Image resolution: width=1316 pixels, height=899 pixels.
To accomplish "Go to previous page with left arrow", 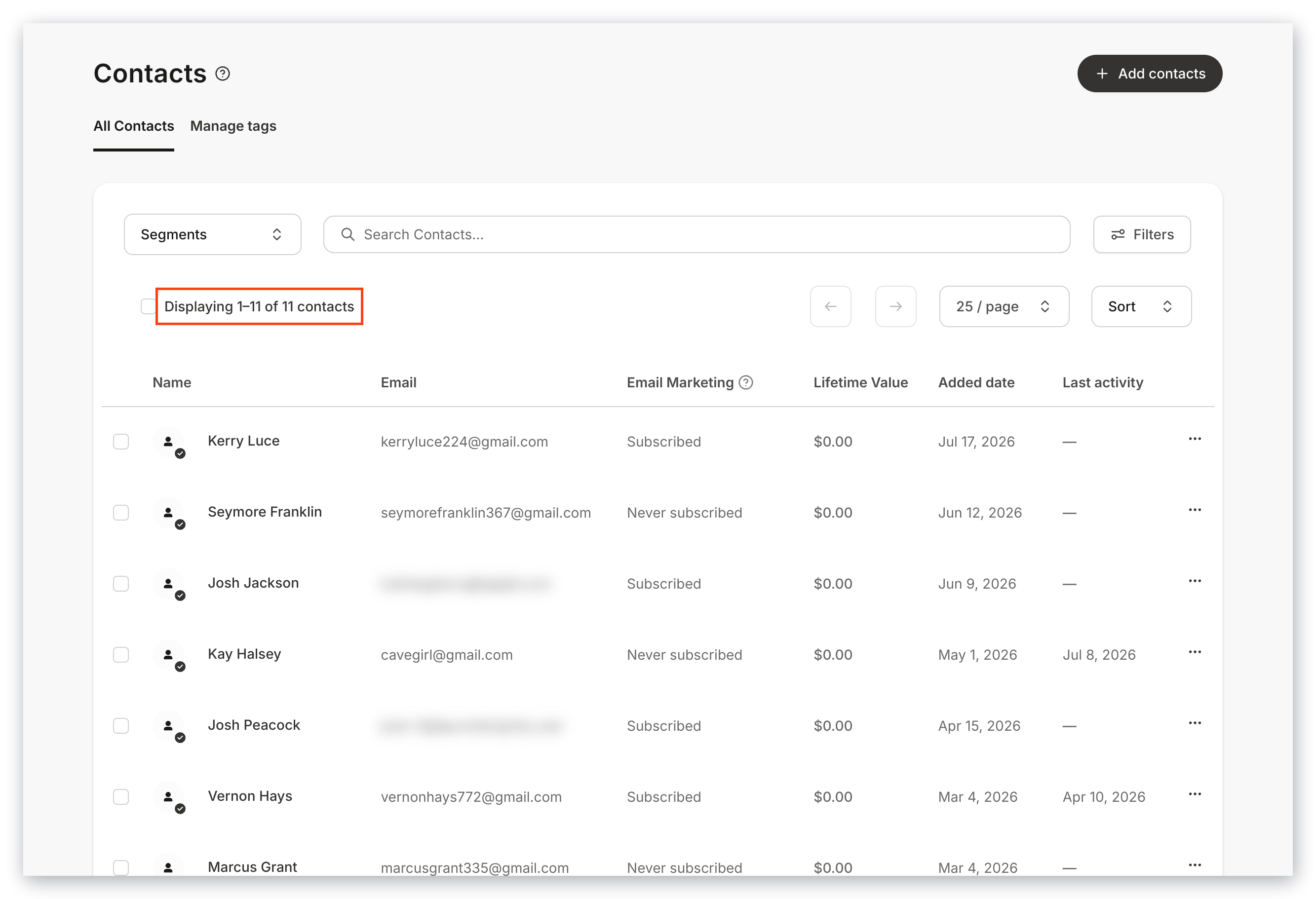I will (x=831, y=306).
